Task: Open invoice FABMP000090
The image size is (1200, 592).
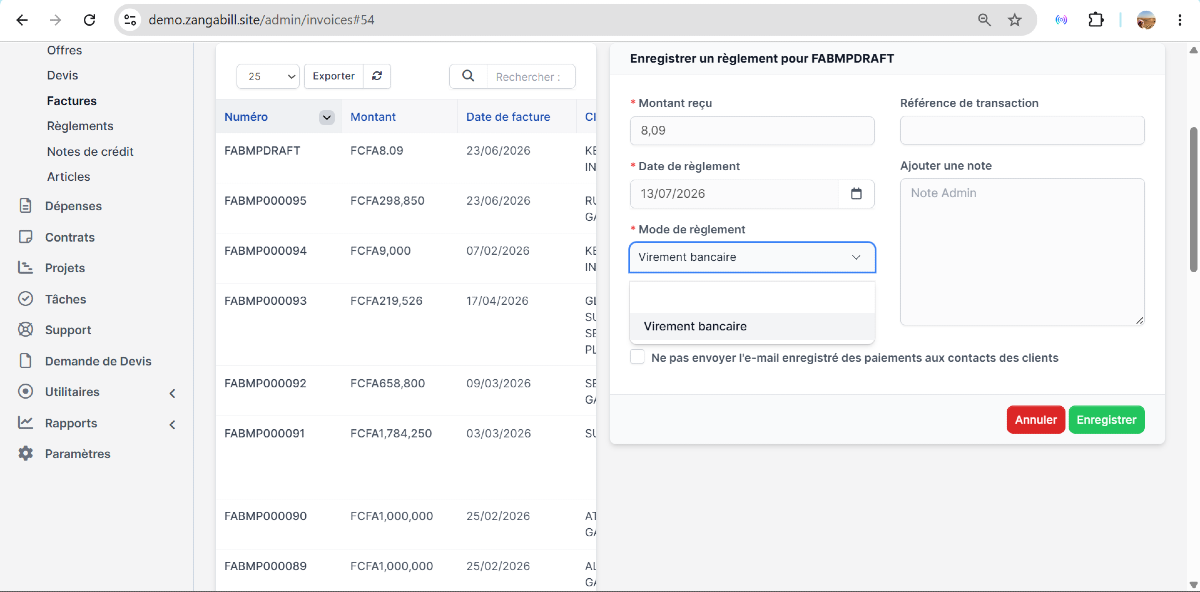Action: (265, 516)
